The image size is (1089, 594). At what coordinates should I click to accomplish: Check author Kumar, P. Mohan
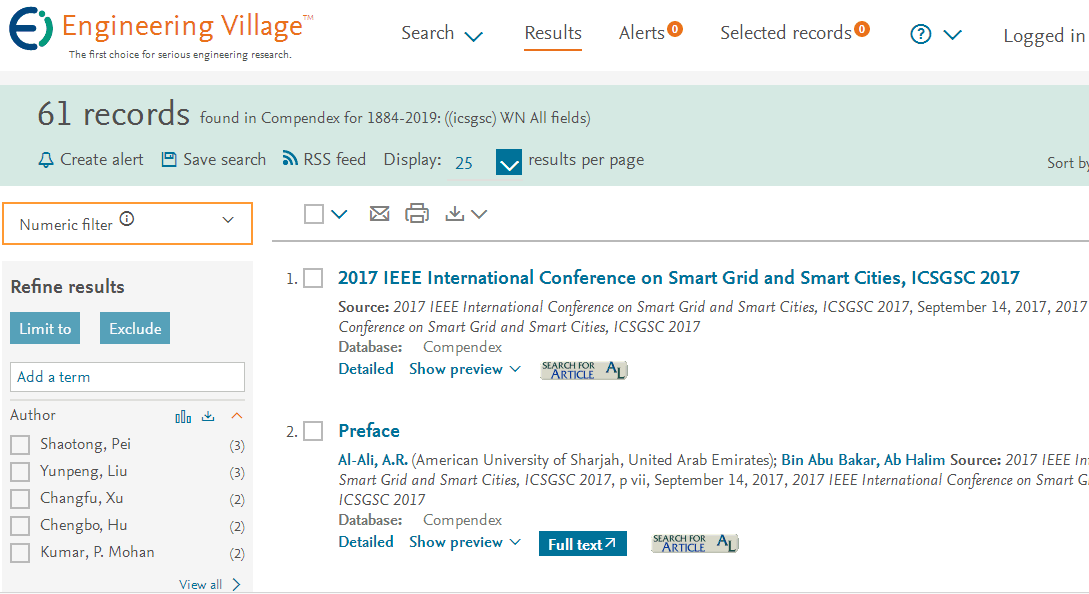point(20,553)
